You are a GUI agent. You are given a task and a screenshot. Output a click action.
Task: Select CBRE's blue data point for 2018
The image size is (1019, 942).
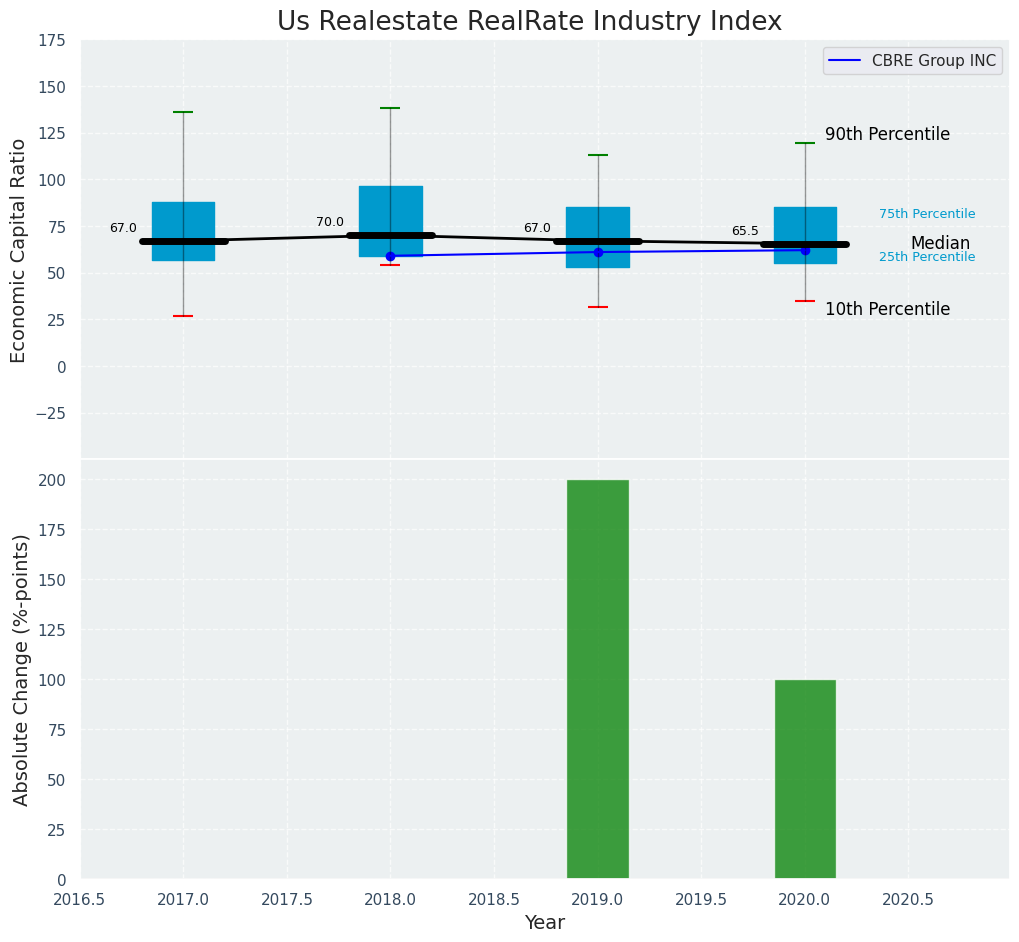pos(390,256)
